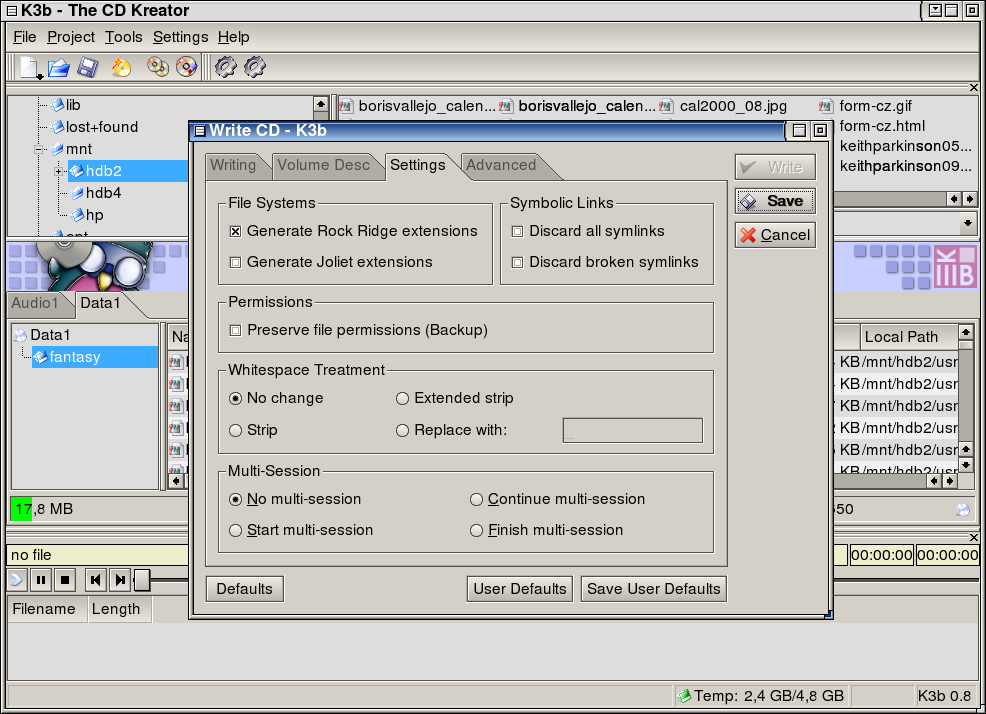
Task: Click the first gear settings toolbar icon
Action: point(226,67)
